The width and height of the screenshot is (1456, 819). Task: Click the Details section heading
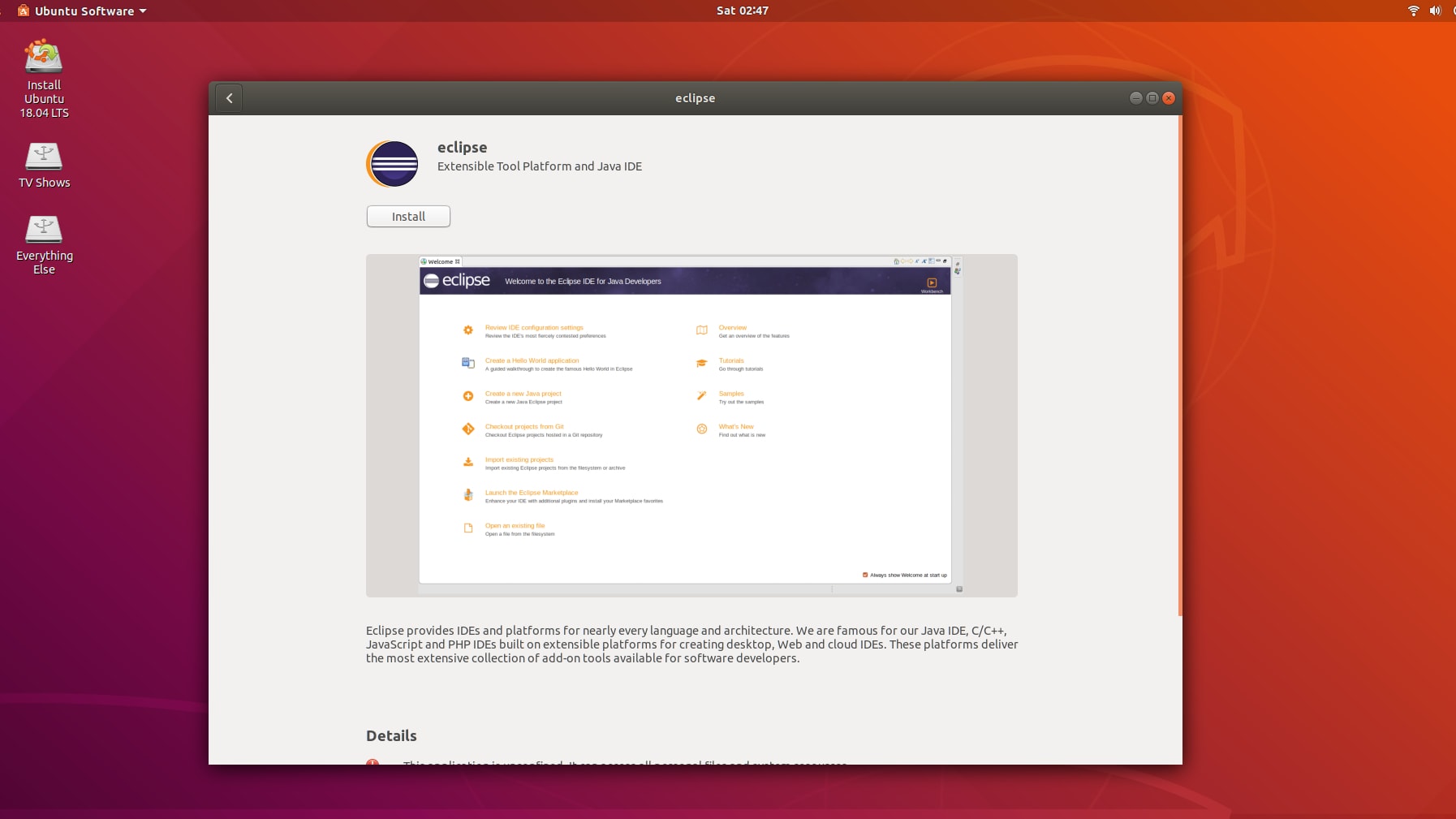pos(391,735)
